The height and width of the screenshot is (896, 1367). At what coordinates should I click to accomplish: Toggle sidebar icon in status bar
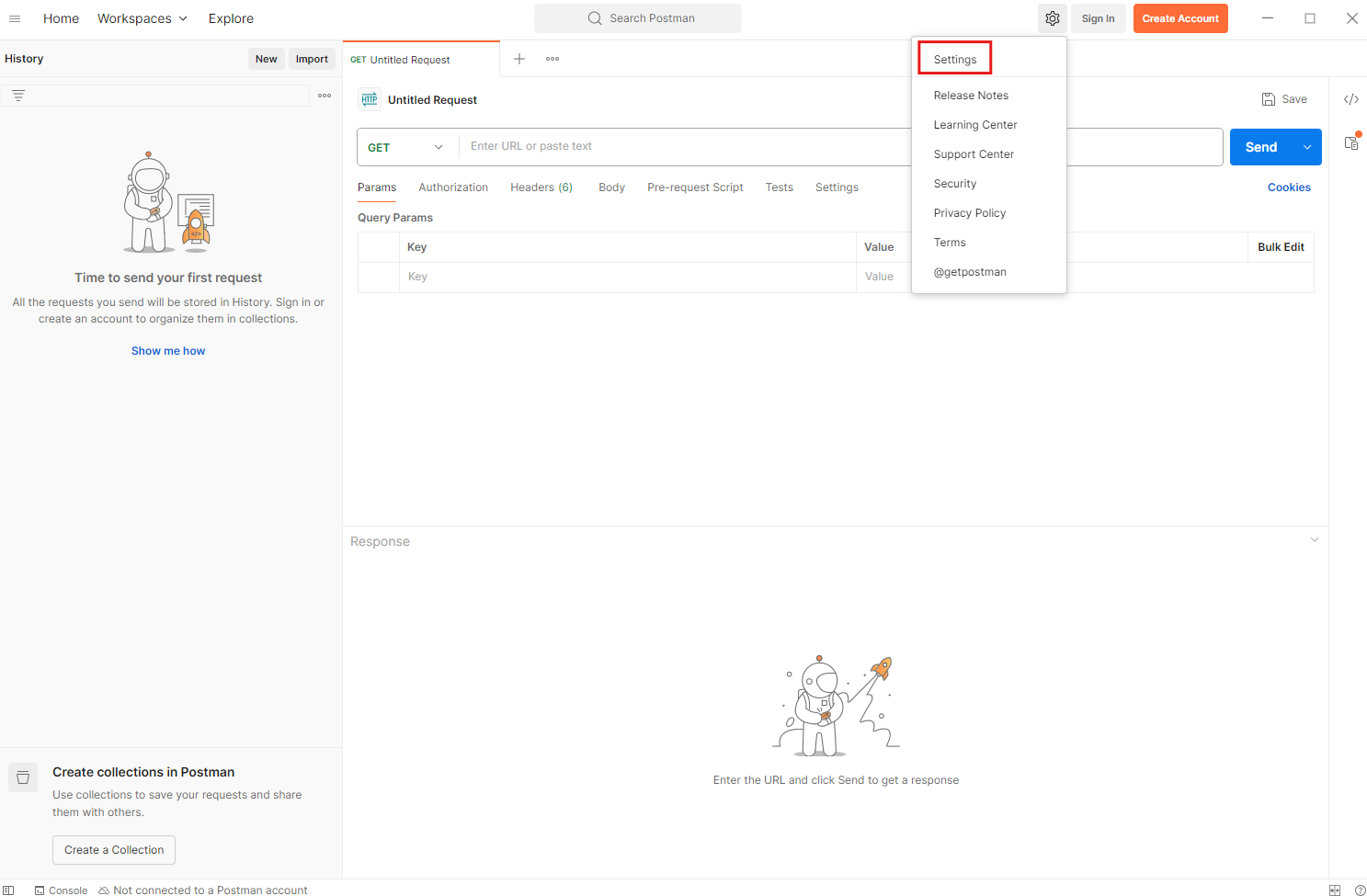pyautogui.click(x=9, y=890)
